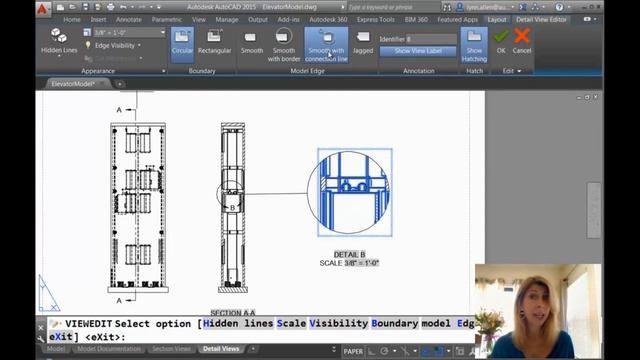The width and height of the screenshot is (640, 360).
Task: Toggle PAPER space in status bar
Action: (353, 351)
